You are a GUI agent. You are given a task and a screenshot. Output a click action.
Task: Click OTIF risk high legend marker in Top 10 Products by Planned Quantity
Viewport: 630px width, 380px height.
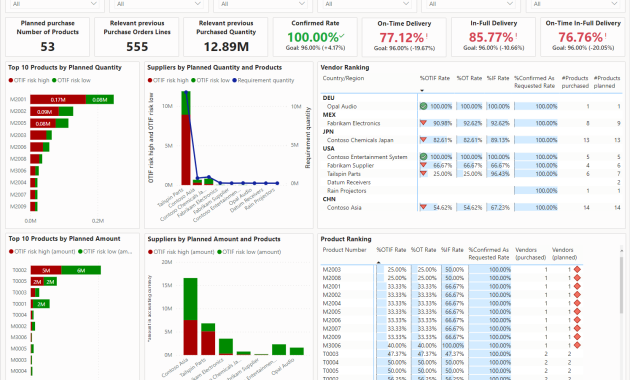(11, 80)
